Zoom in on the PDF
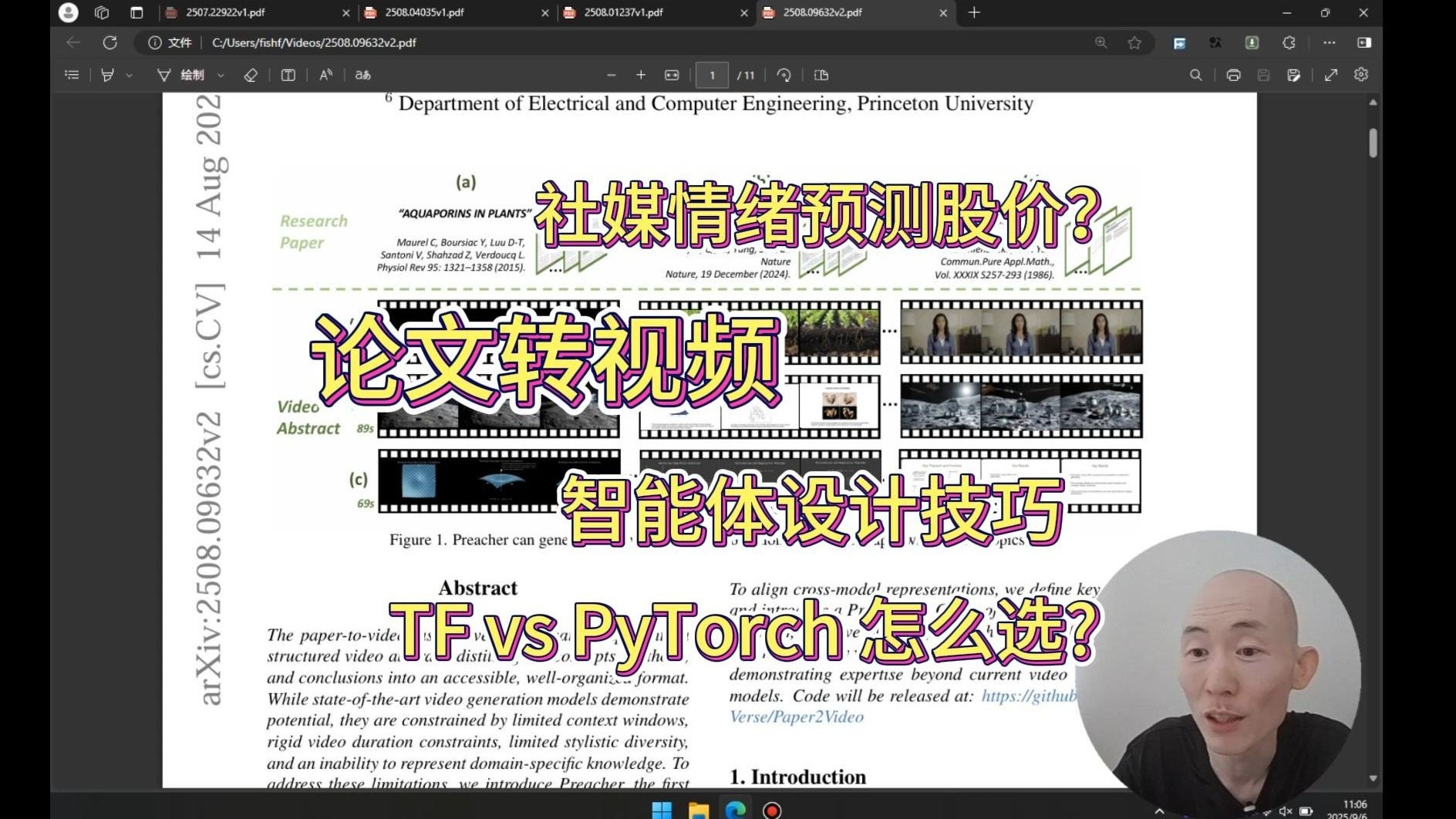 coord(641,75)
